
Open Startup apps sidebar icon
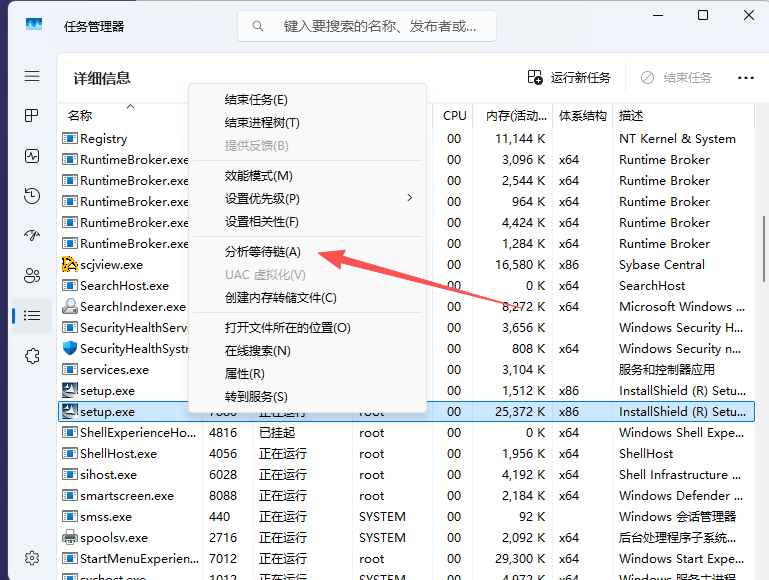point(32,236)
